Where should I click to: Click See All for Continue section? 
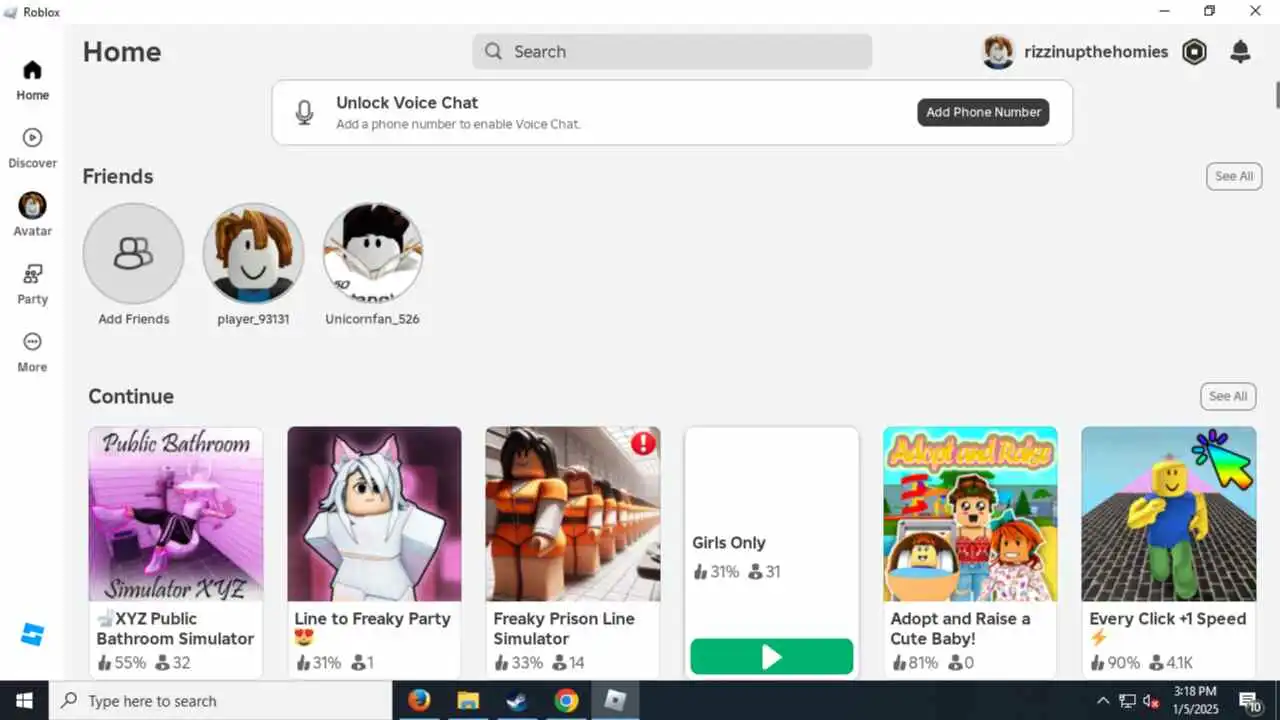[1228, 396]
